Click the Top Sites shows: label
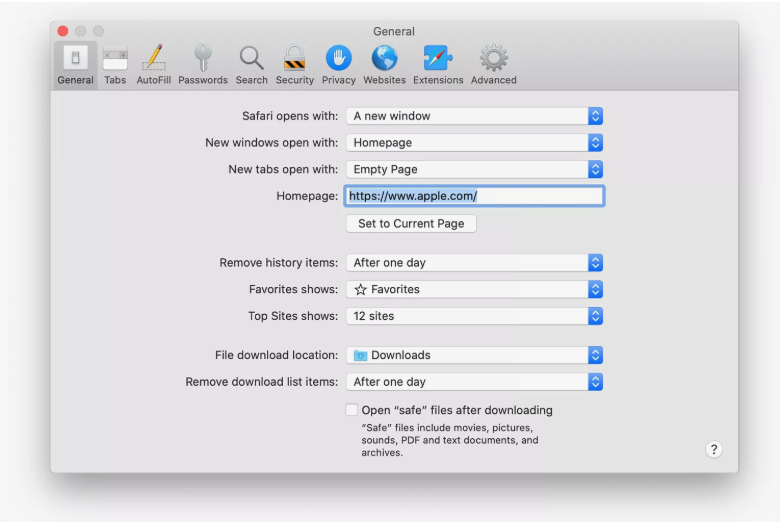The width and height of the screenshot is (781, 526). tap(293, 316)
